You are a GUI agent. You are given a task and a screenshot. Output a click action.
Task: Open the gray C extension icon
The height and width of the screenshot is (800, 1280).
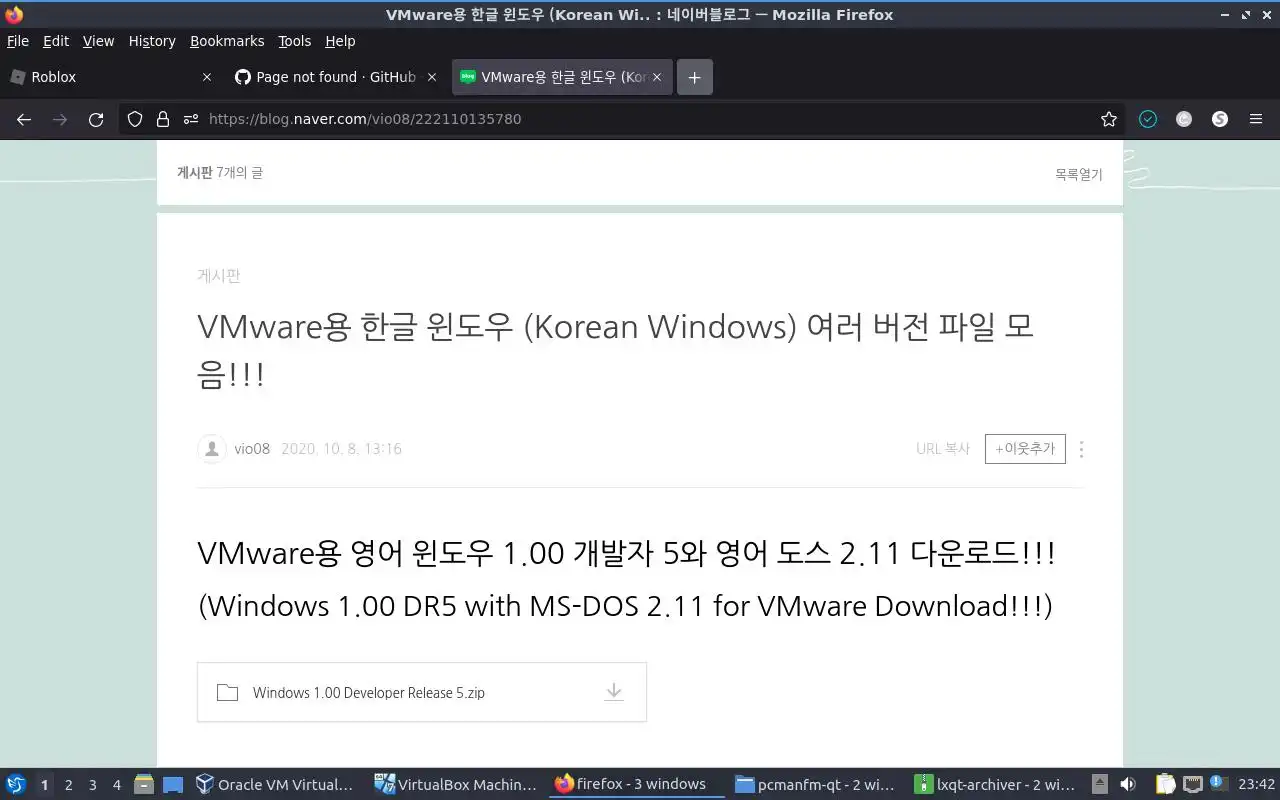[1184, 119]
